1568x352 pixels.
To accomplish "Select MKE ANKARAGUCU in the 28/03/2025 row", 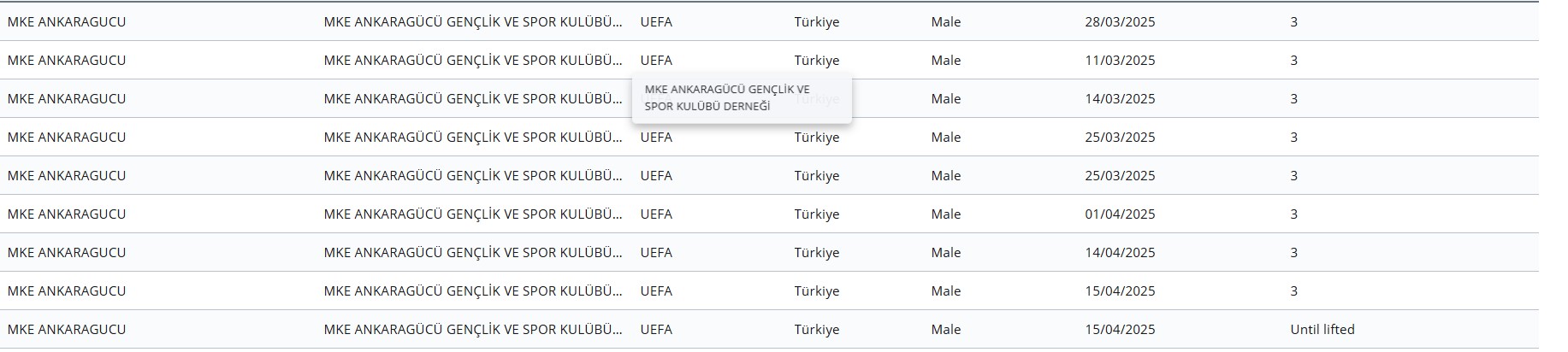I will (67, 21).
